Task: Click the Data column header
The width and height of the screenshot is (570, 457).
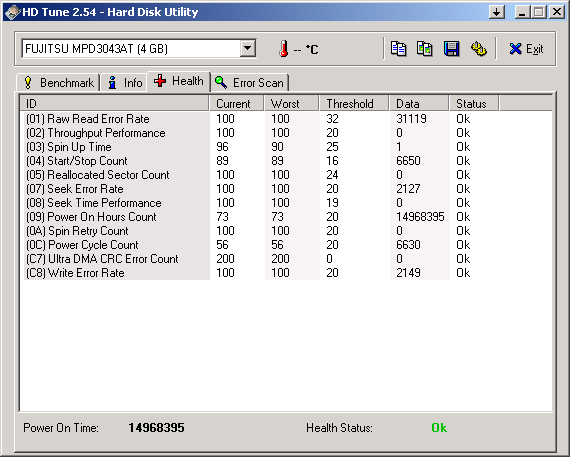Action: tap(419, 104)
